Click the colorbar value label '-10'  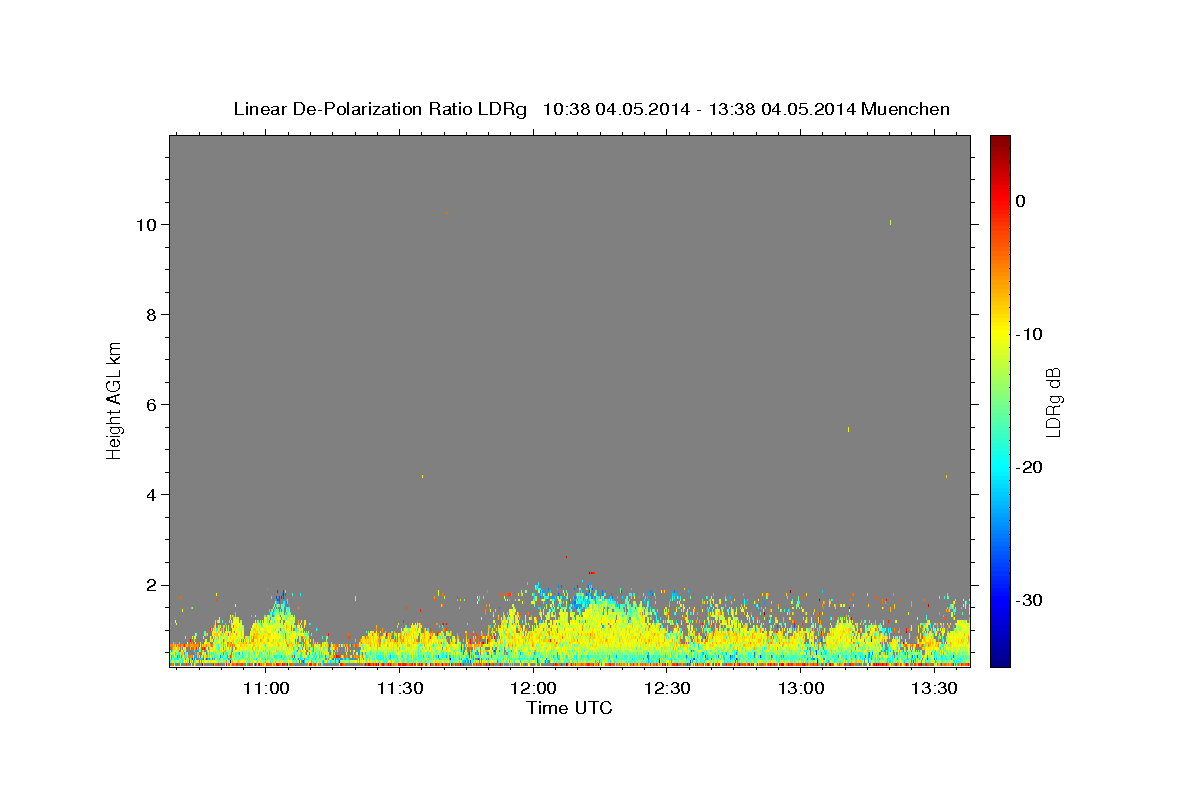[1028, 334]
